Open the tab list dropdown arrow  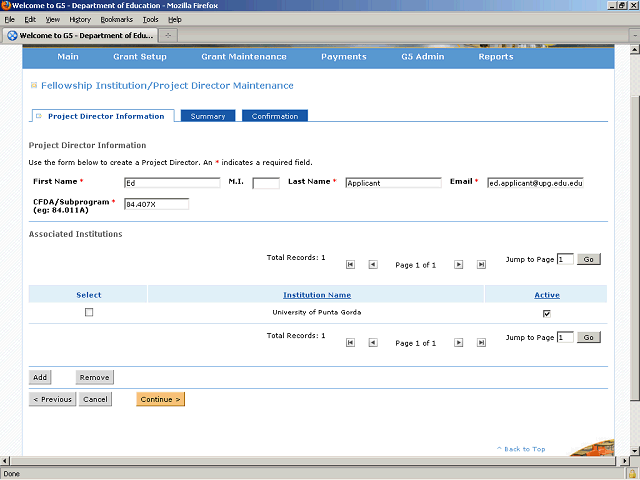pyautogui.click(x=635, y=36)
